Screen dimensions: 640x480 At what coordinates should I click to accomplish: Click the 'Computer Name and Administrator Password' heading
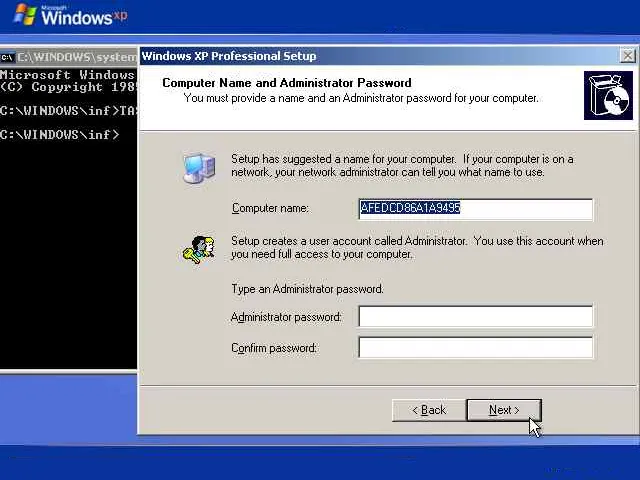point(287,83)
